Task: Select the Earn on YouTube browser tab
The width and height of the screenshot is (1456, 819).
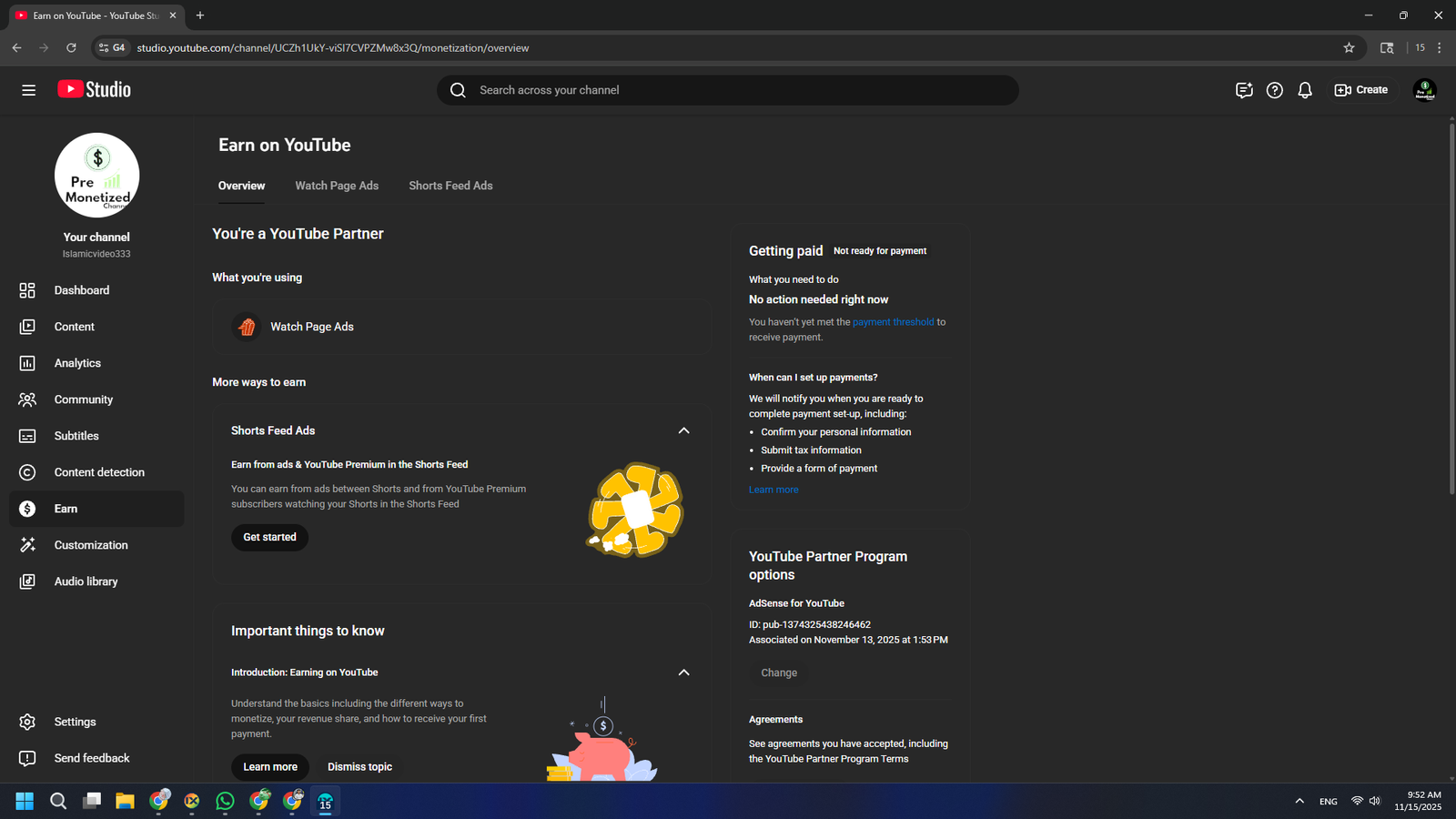Action: coord(95,15)
